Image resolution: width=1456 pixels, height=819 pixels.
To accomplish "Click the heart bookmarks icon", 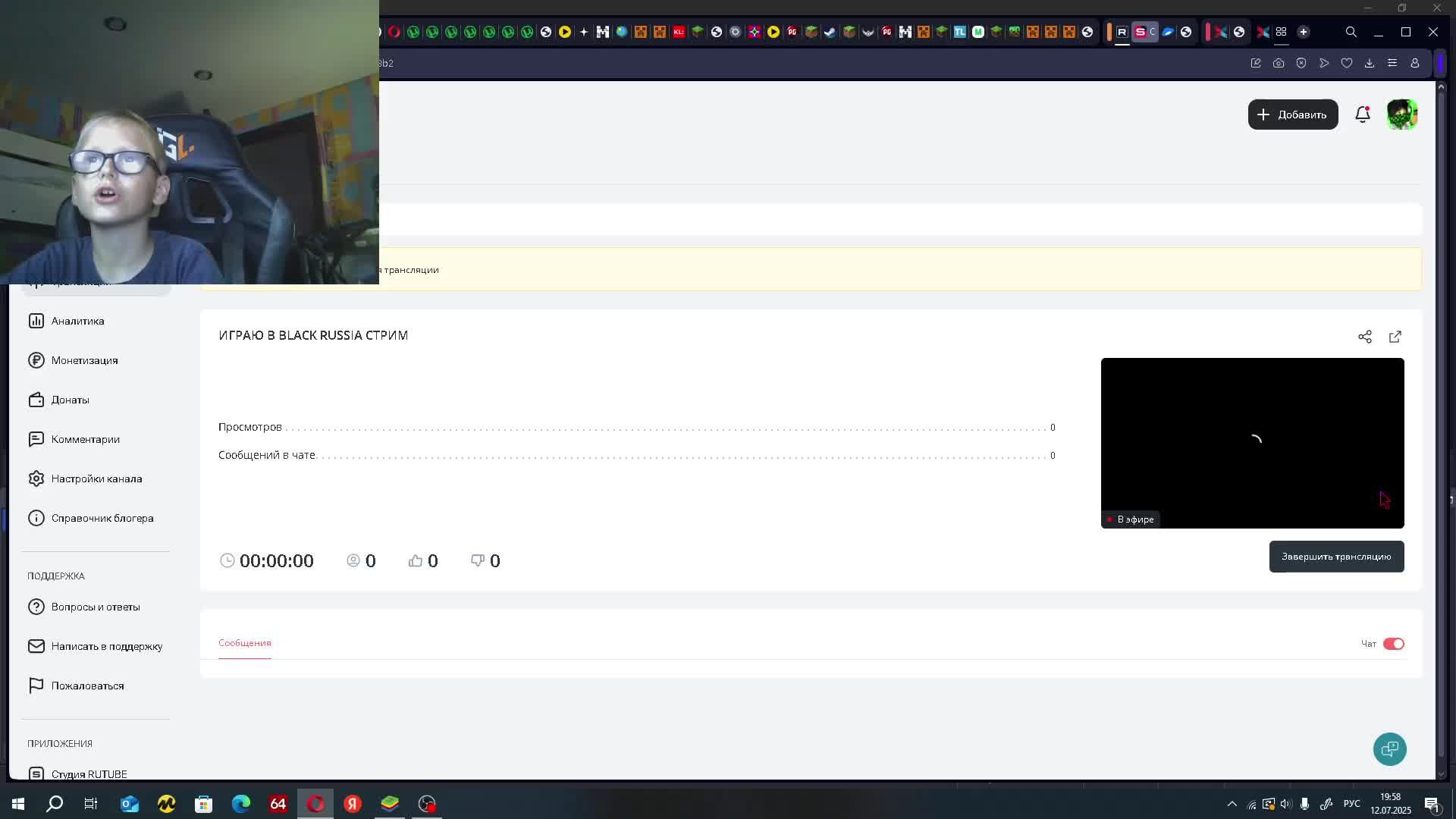I will (x=1347, y=64).
